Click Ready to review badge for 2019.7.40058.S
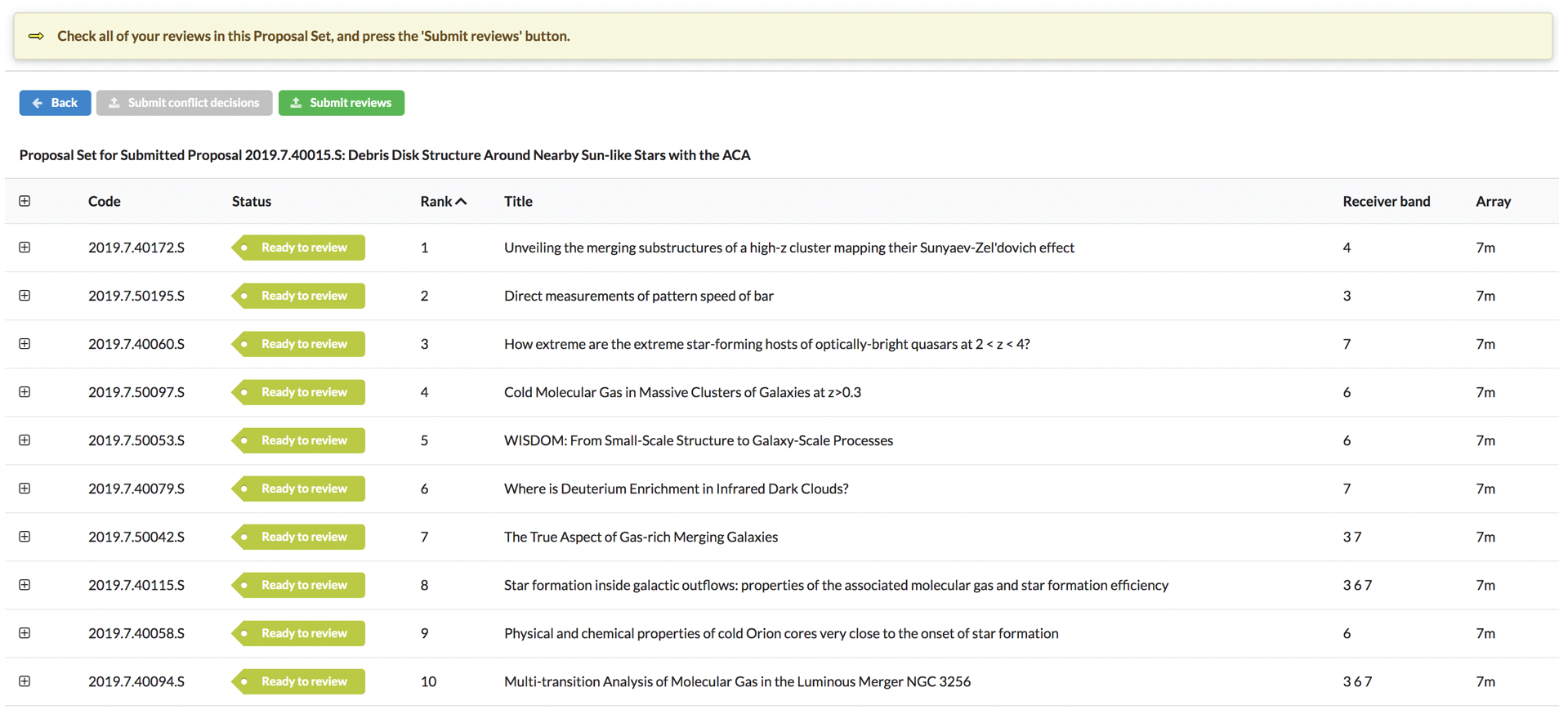 click(x=299, y=633)
